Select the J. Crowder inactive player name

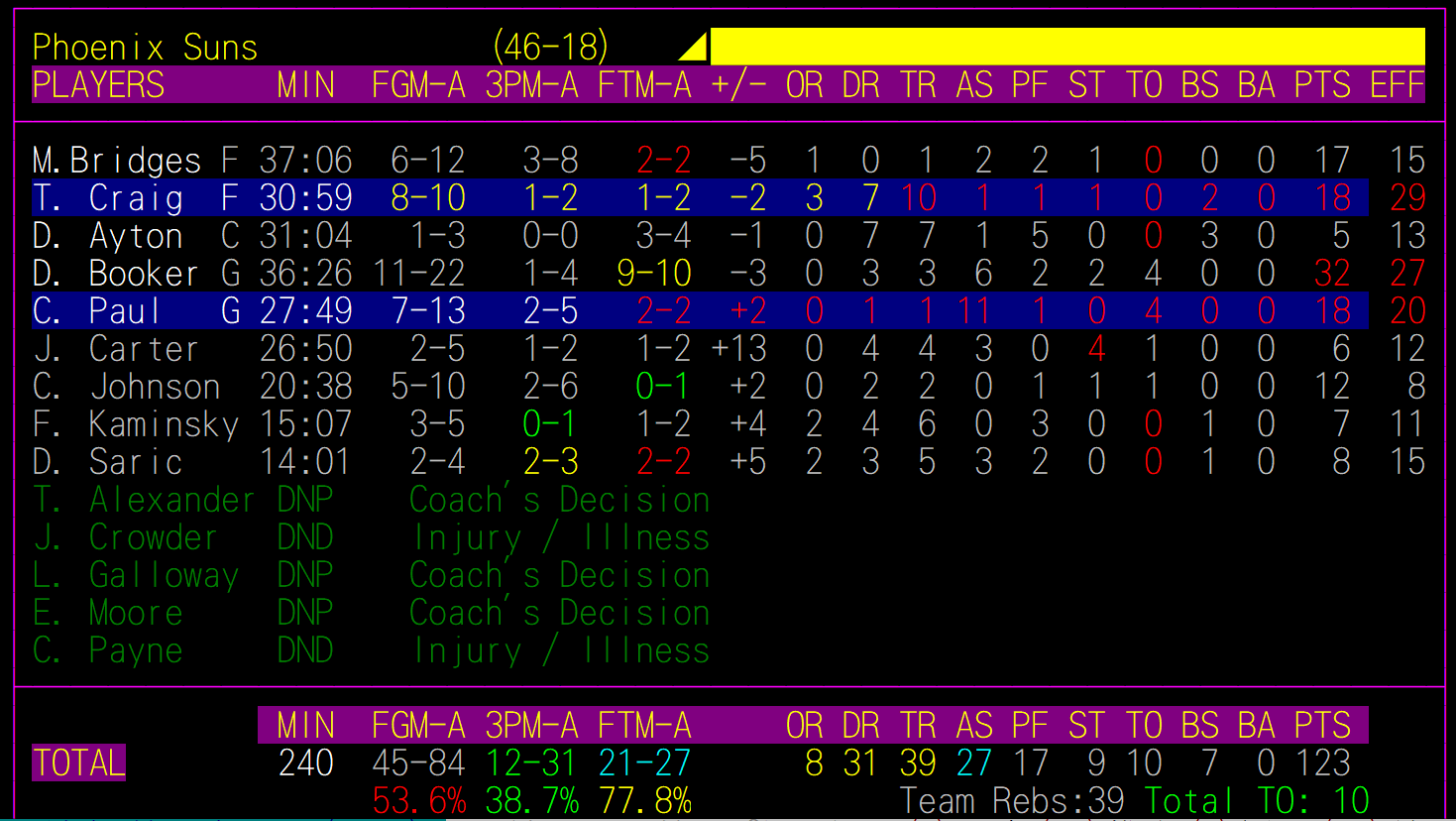pyautogui.click(x=125, y=537)
